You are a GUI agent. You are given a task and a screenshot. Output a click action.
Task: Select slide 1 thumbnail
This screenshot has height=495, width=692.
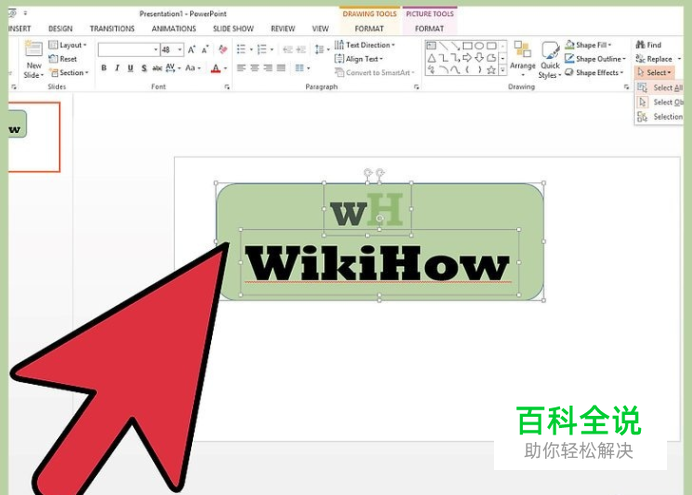tap(34, 137)
